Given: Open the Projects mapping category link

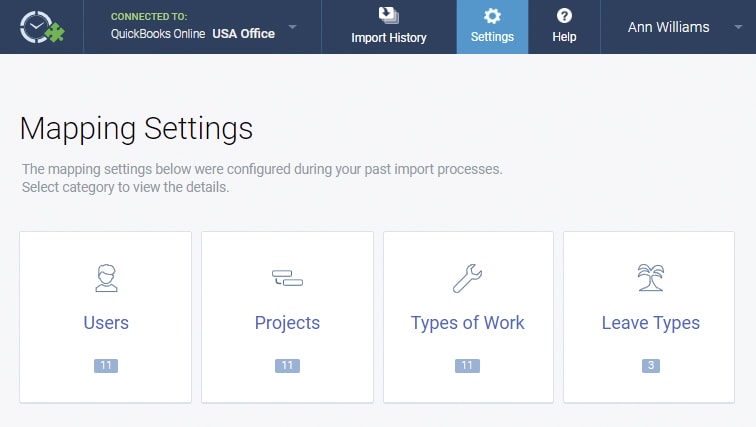Looking at the screenshot, I should click(x=287, y=323).
